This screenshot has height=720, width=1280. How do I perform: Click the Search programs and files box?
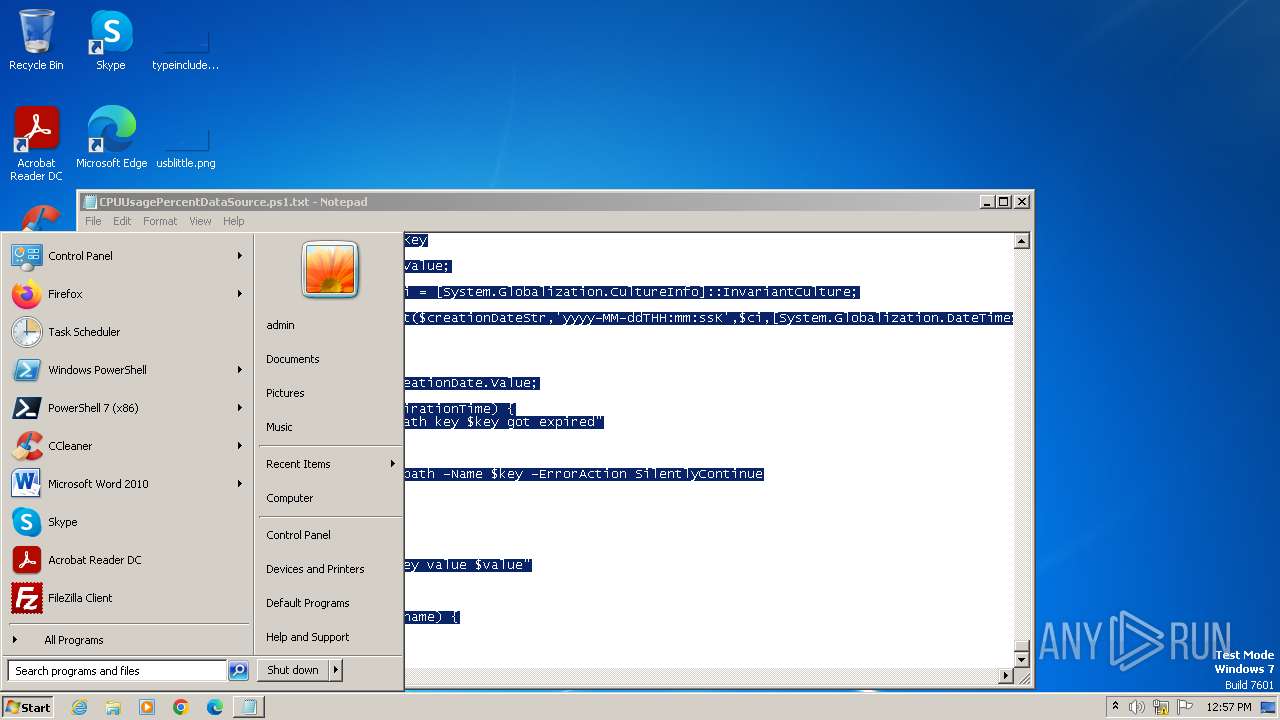(x=117, y=671)
